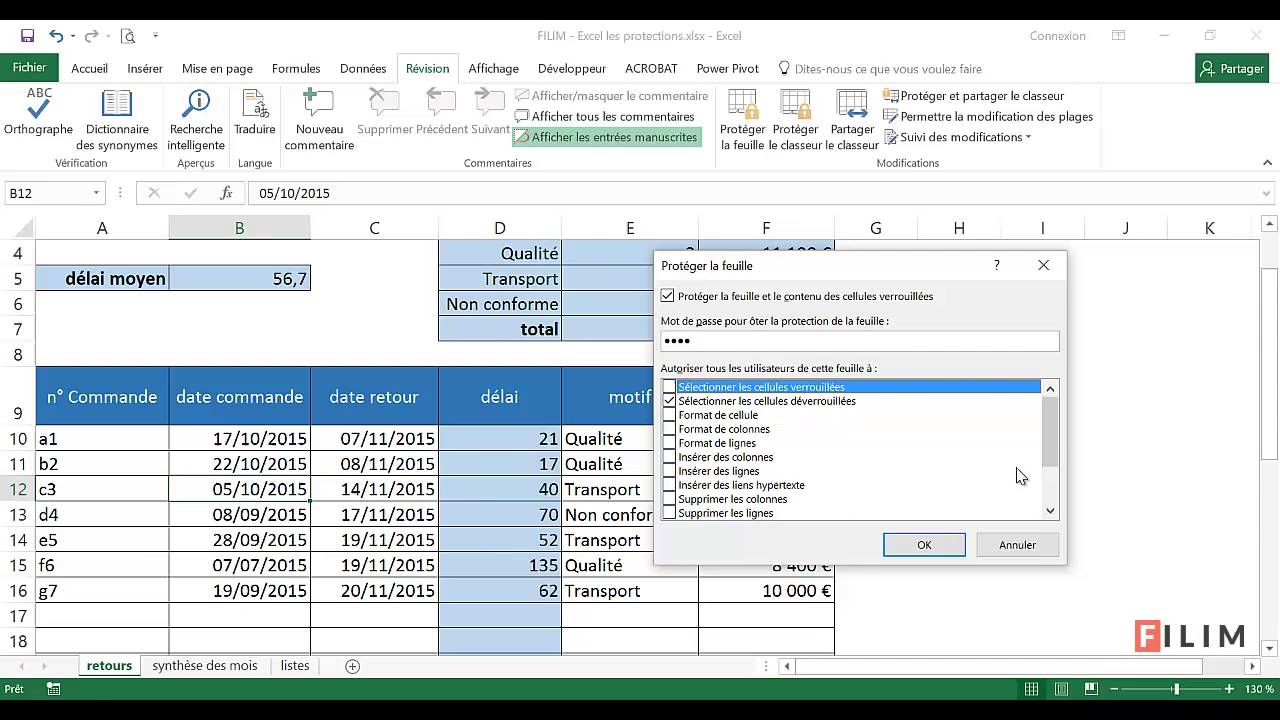
Task: Check the Insérer des lignes option
Action: [x=670, y=471]
